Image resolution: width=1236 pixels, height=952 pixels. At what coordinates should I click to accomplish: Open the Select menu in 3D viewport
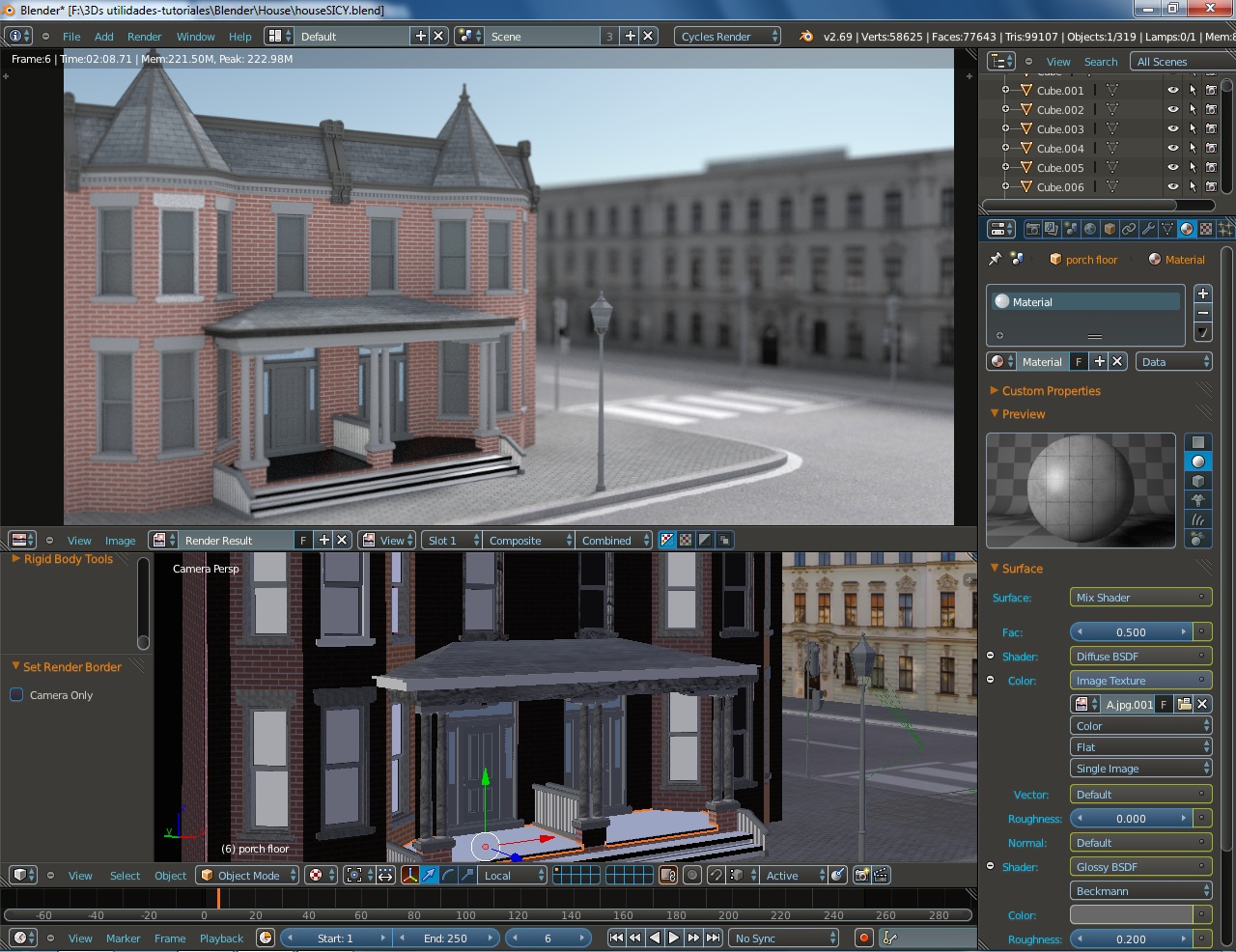pos(125,876)
